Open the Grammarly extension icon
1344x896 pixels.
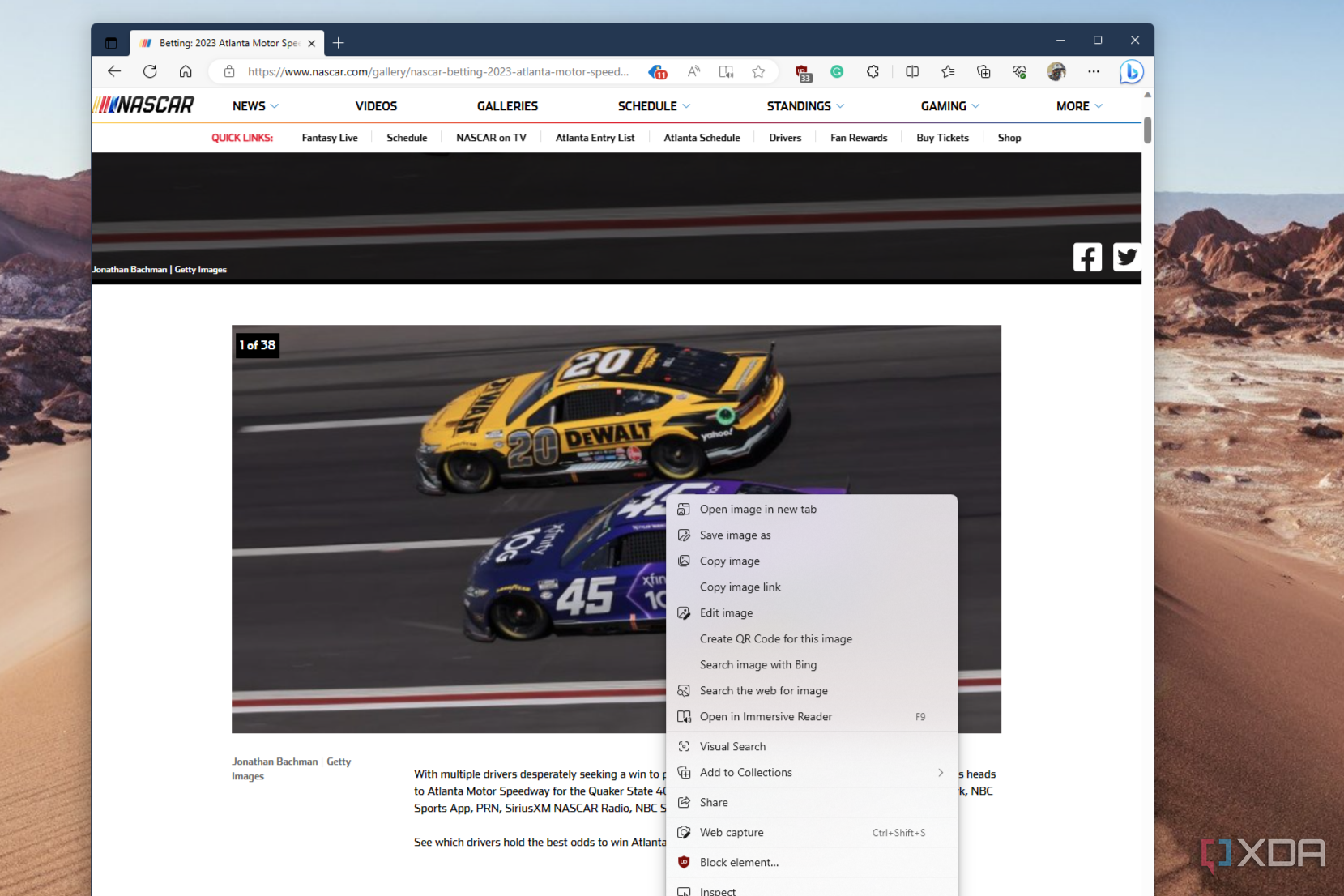[x=837, y=71]
